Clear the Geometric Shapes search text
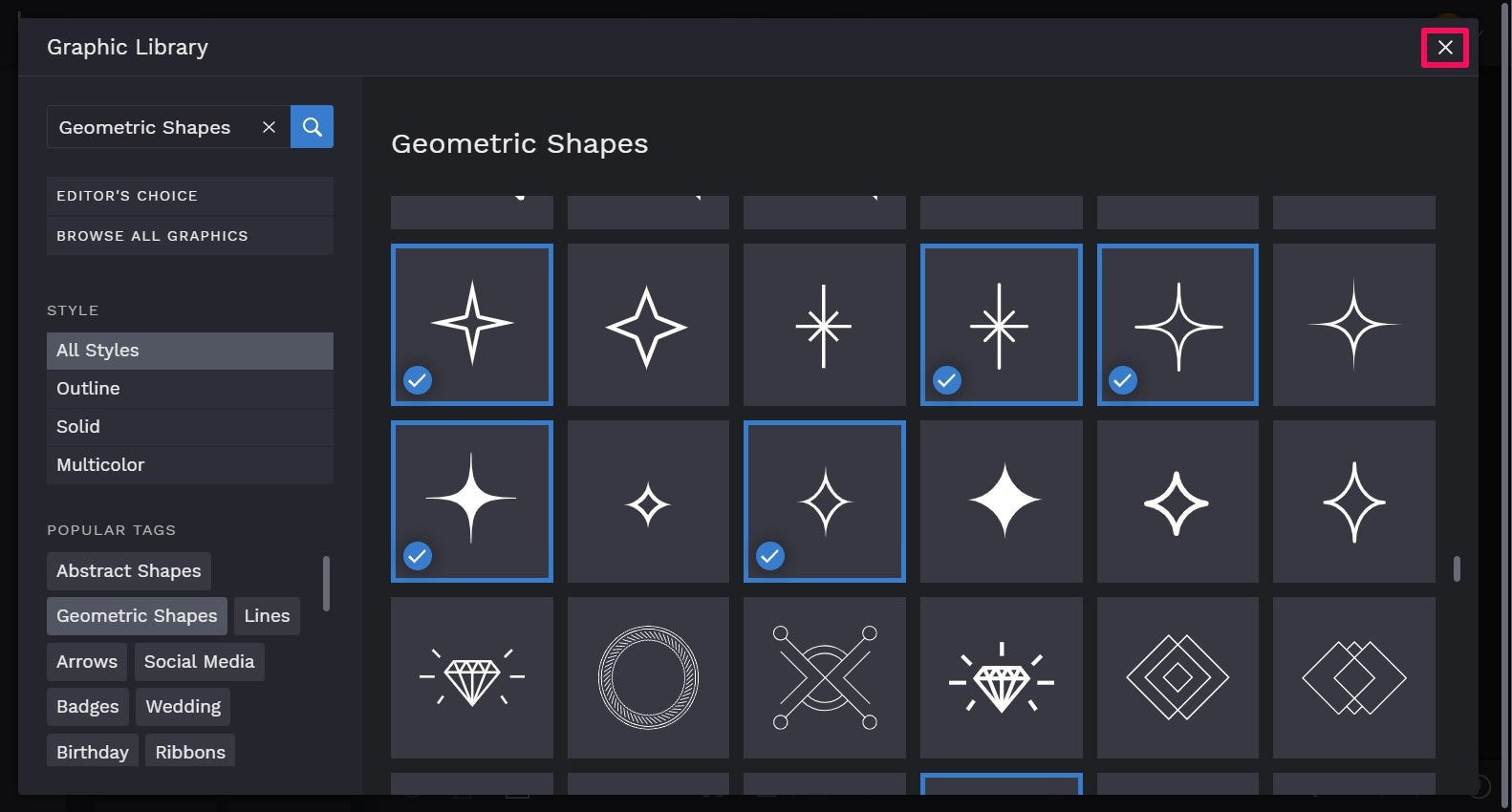Viewport: 1512px width, 812px height. [269, 127]
